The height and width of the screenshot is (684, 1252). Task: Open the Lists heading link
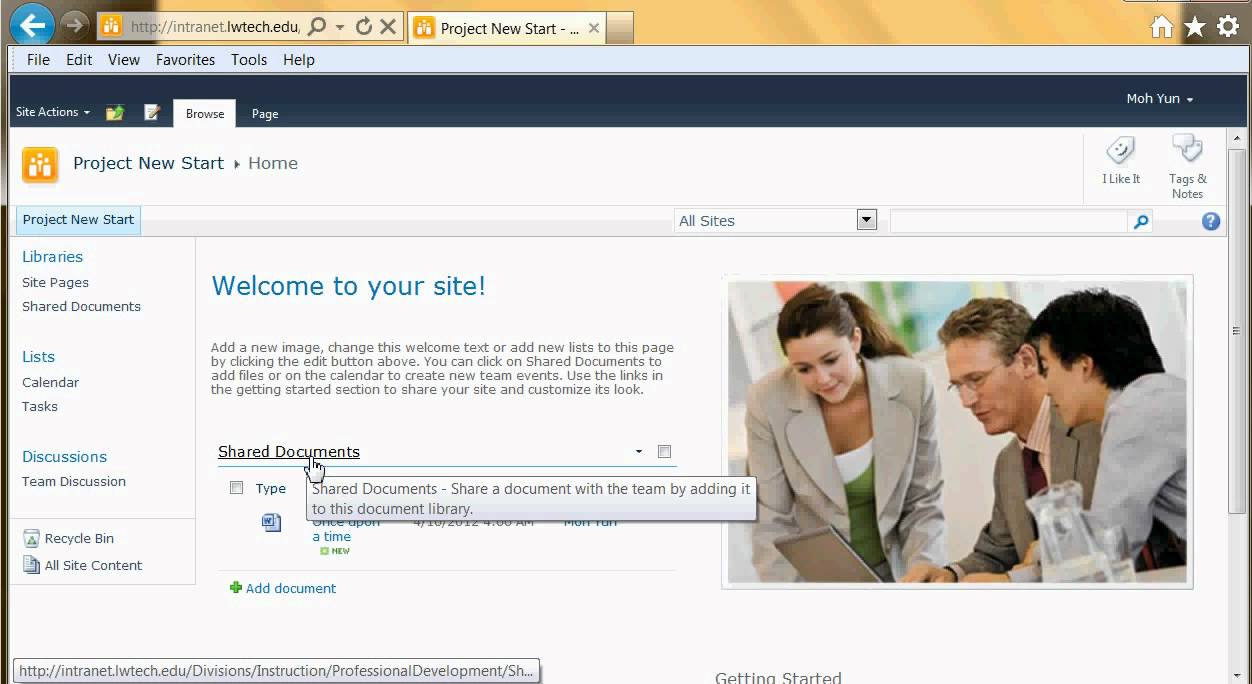pyautogui.click(x=39, y=357)
